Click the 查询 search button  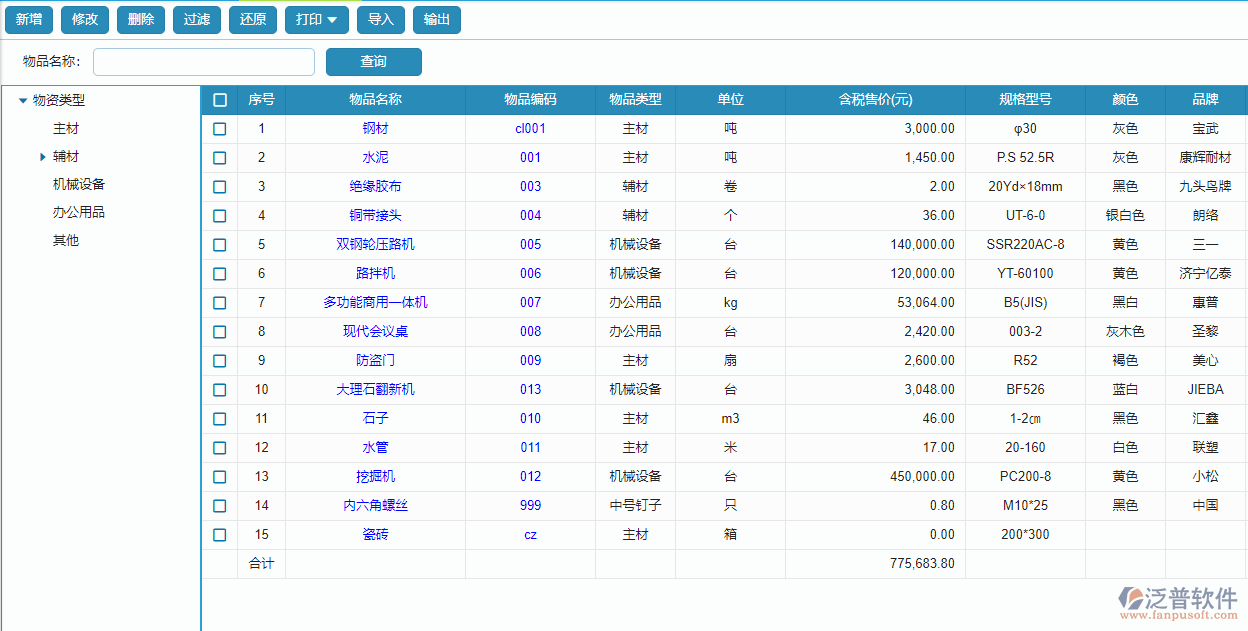pyautogui.click(x=373, y=62)
